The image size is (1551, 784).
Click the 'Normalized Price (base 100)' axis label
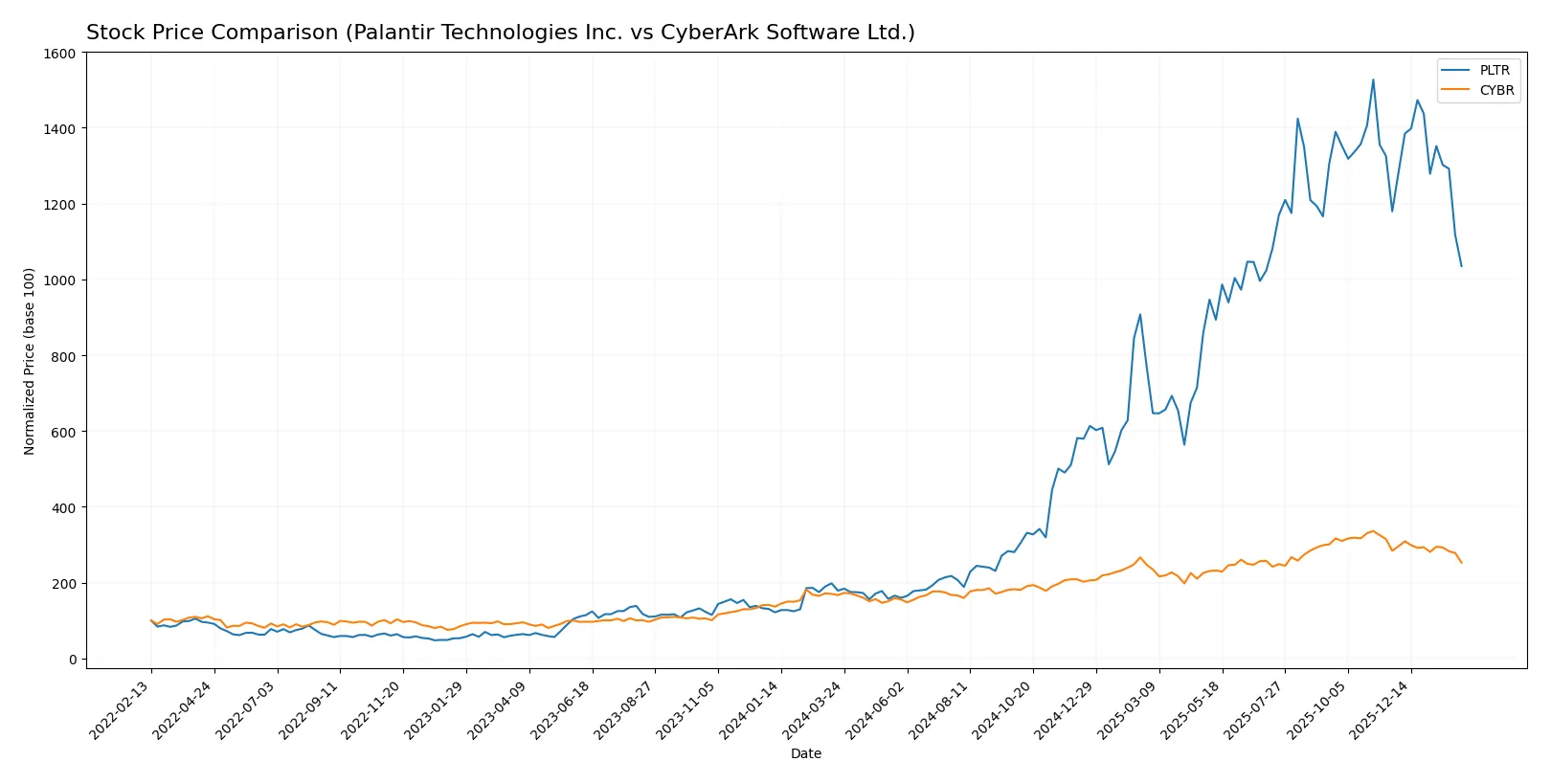point(30,361)
